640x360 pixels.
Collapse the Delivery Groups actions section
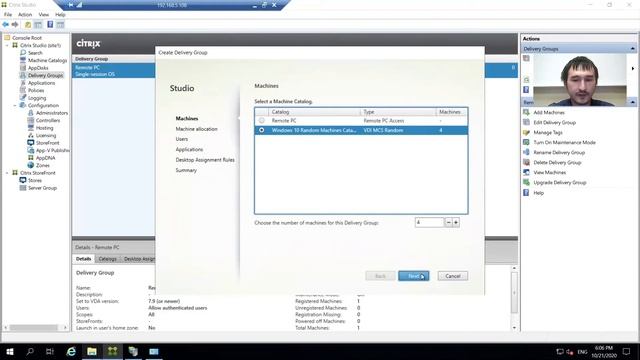click(x=632, y=49)
